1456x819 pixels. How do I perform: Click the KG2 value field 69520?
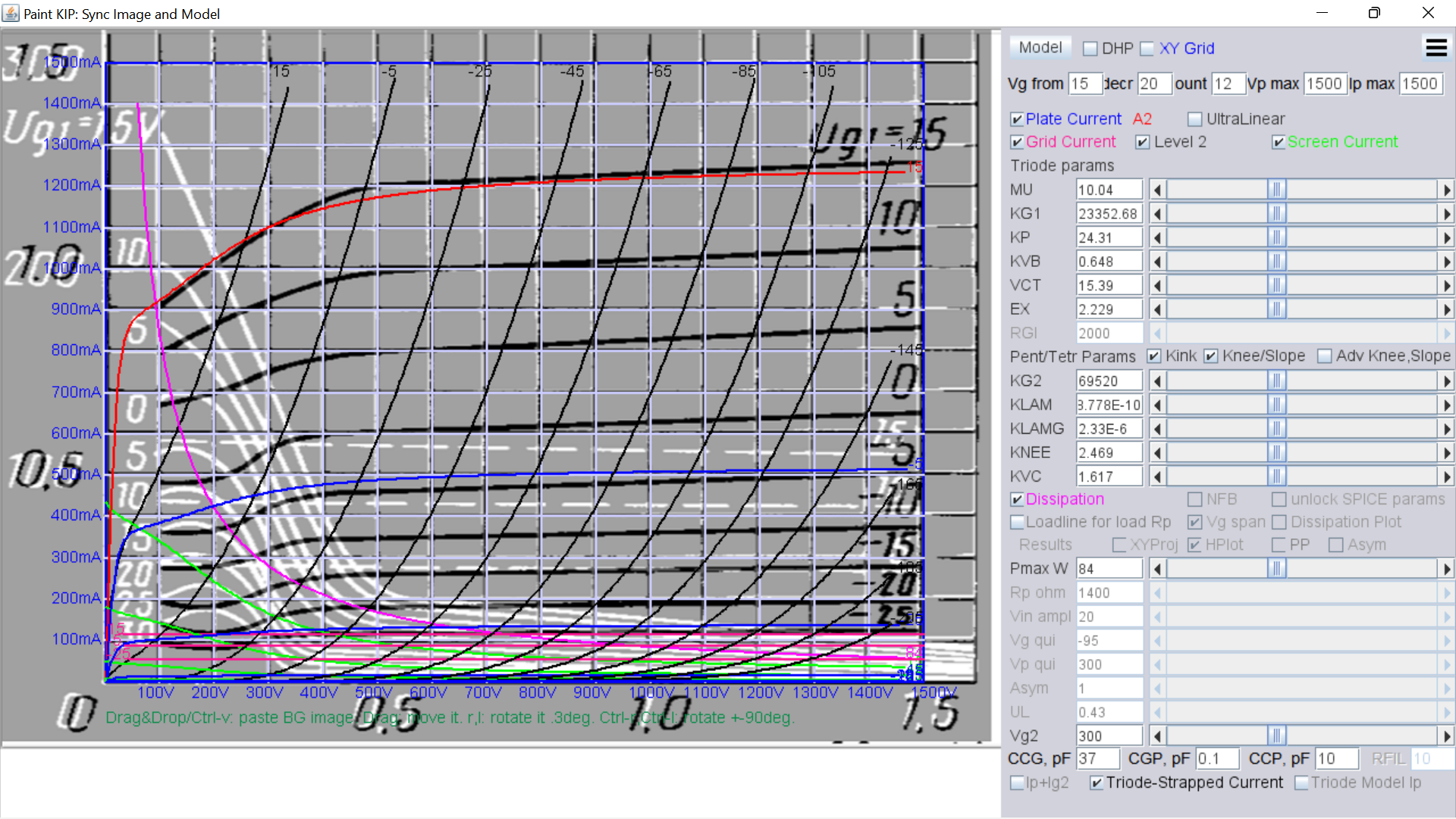click(x=1109, y=381)
